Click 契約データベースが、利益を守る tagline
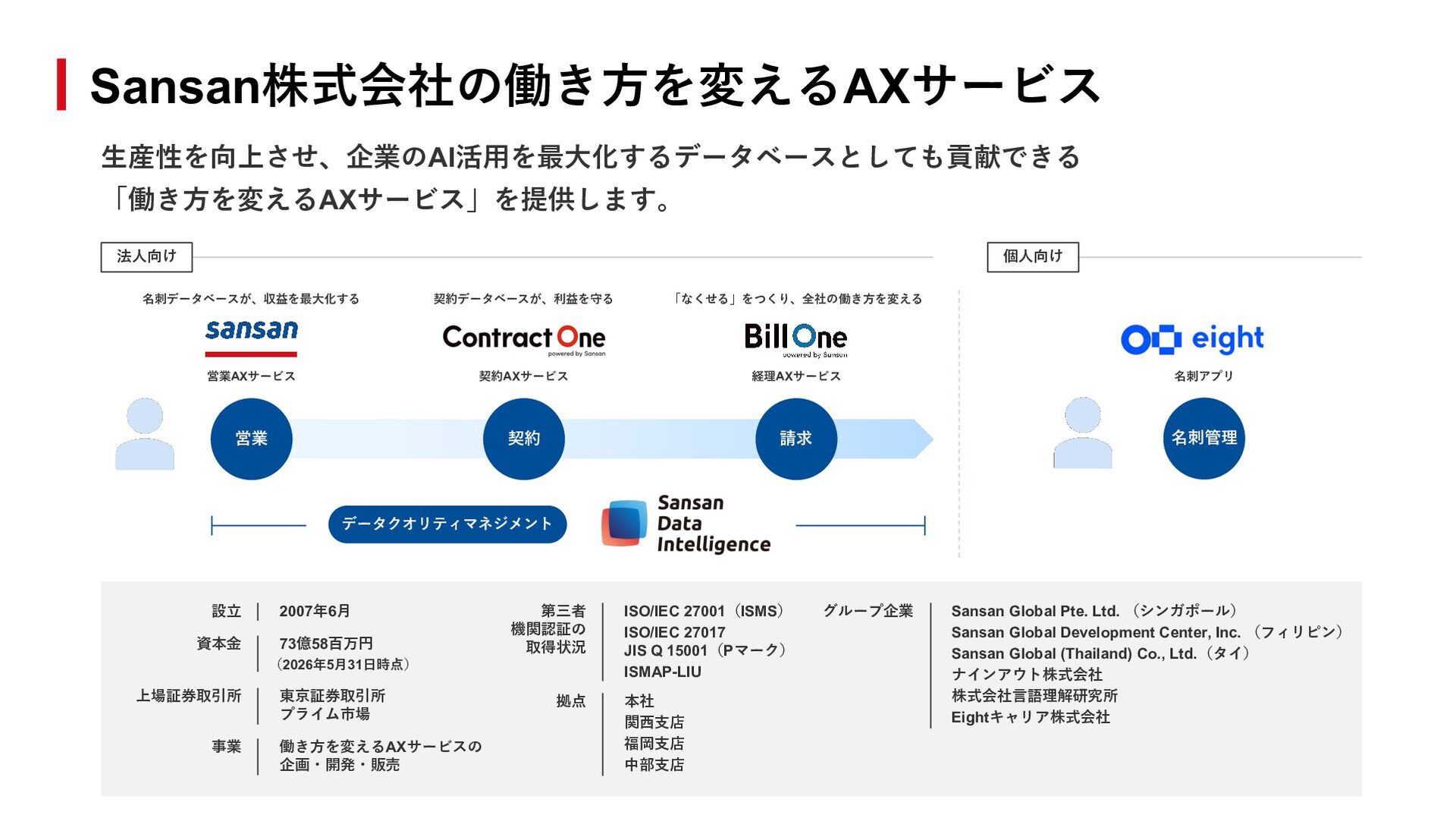Screen dimensions: 1456x821 pyautogui.click(x=523, y=299)
